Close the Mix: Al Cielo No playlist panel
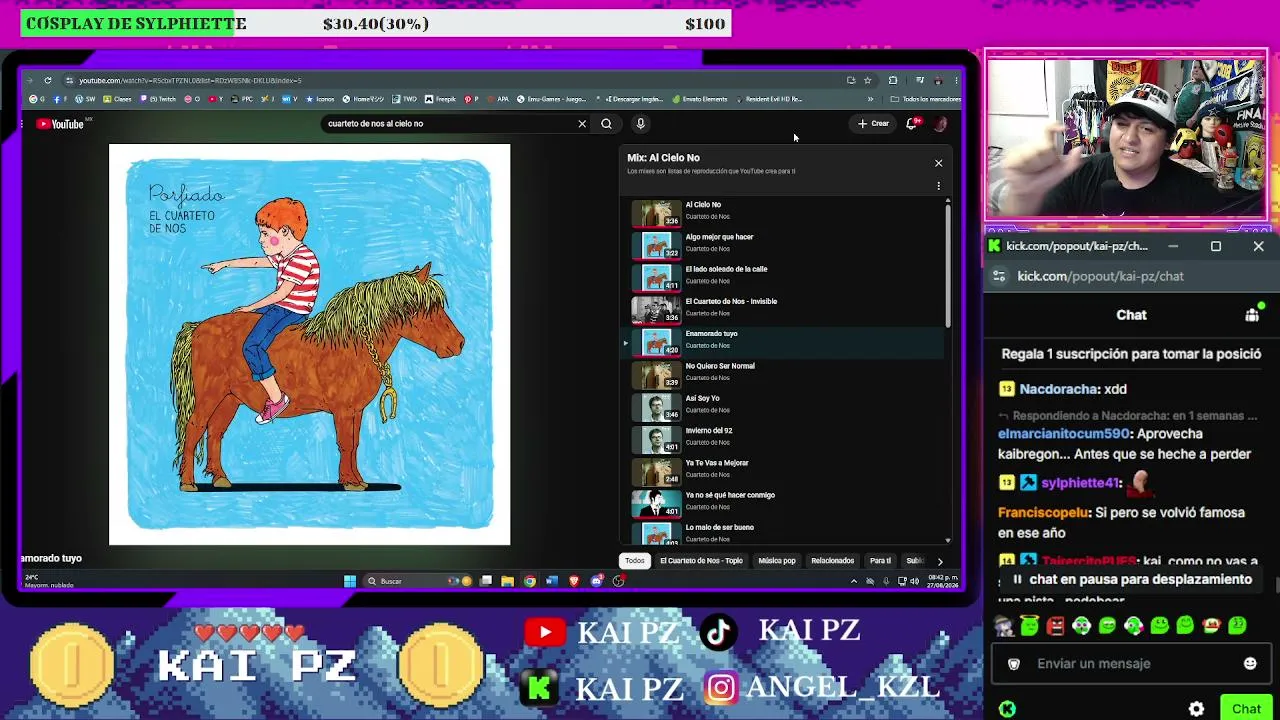Viewport: 1280px width, 720px height. tap(938, 163)
